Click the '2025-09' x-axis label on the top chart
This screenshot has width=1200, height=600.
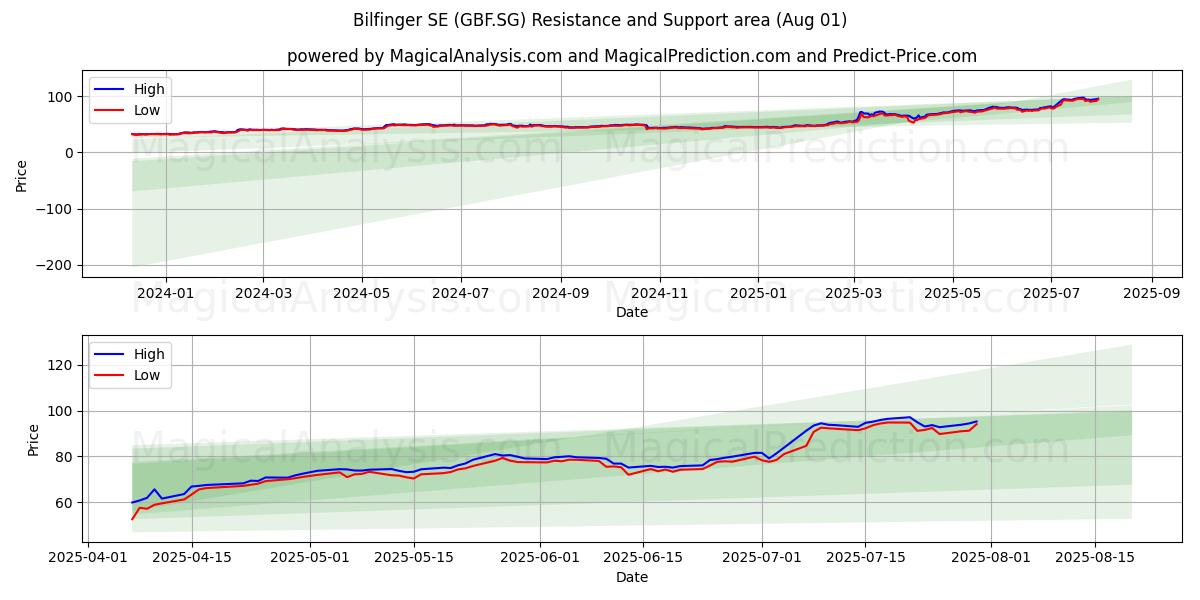(1151, 293)
